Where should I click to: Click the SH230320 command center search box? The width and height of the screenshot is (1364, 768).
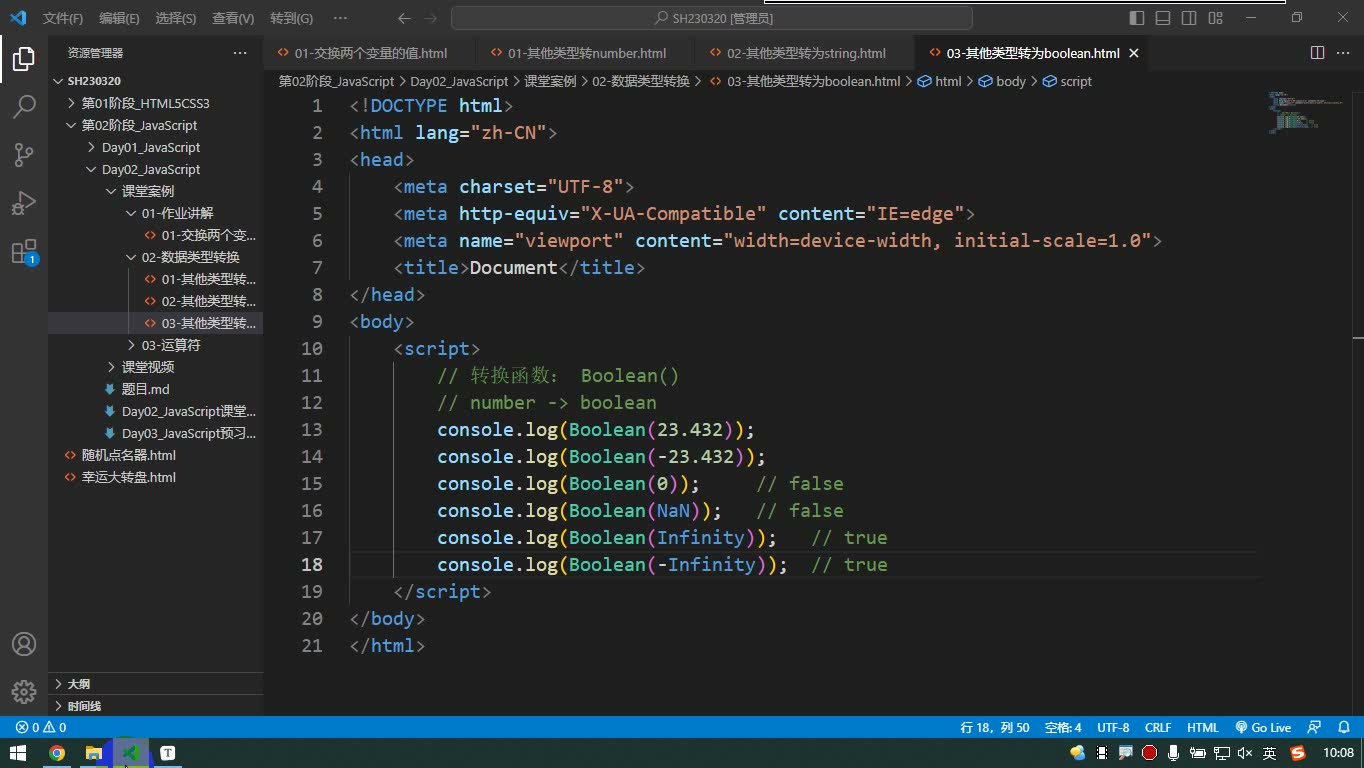[x=712, y=18]
